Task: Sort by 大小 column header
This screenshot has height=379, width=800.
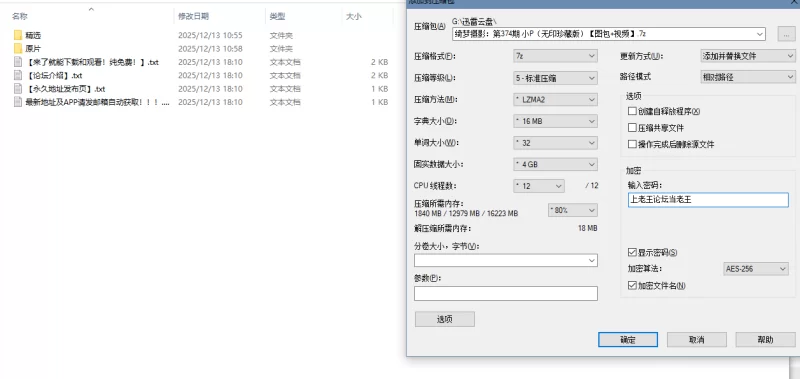Action: [x=354, y=16]
